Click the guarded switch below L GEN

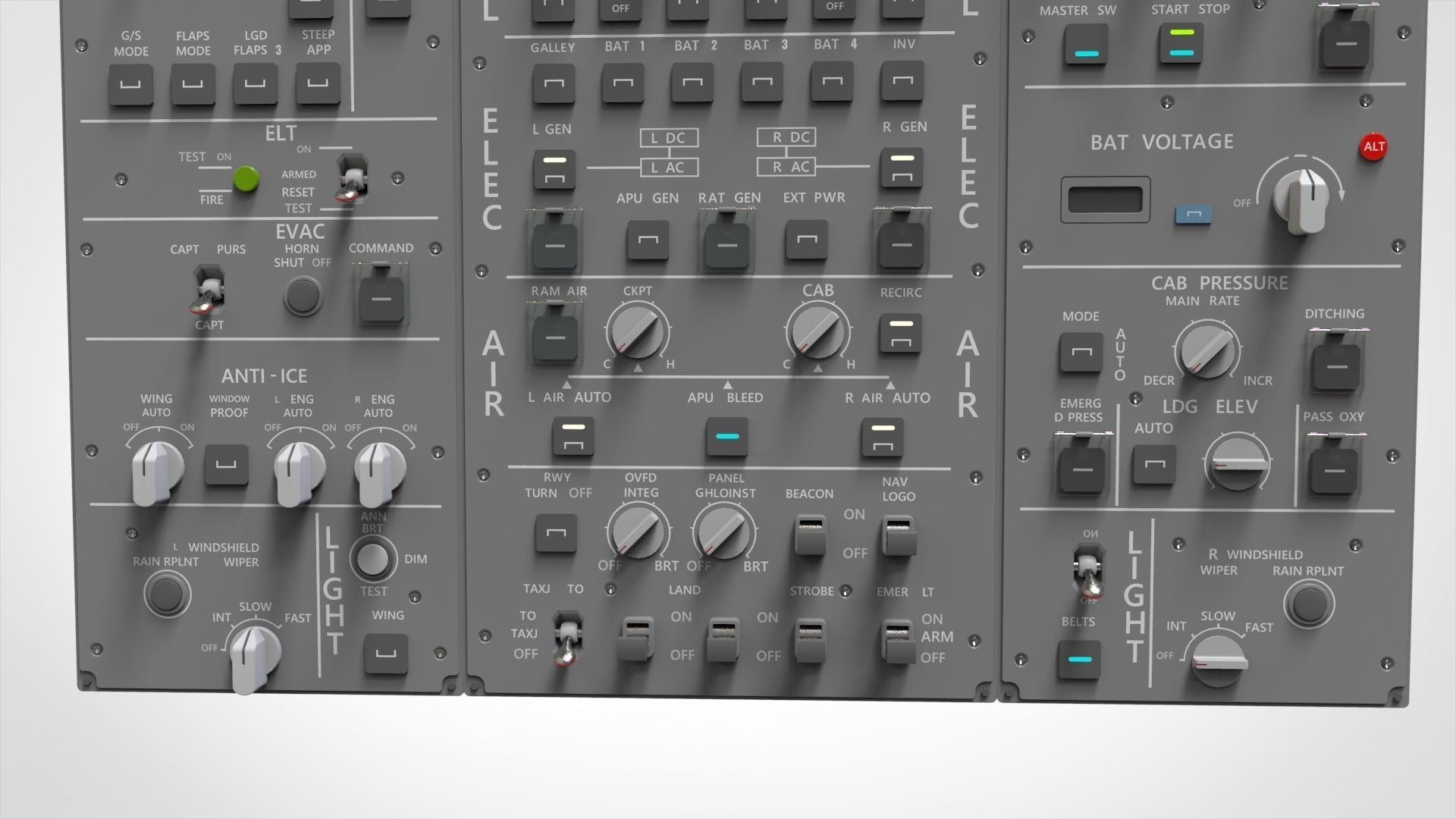click(554, 240)
